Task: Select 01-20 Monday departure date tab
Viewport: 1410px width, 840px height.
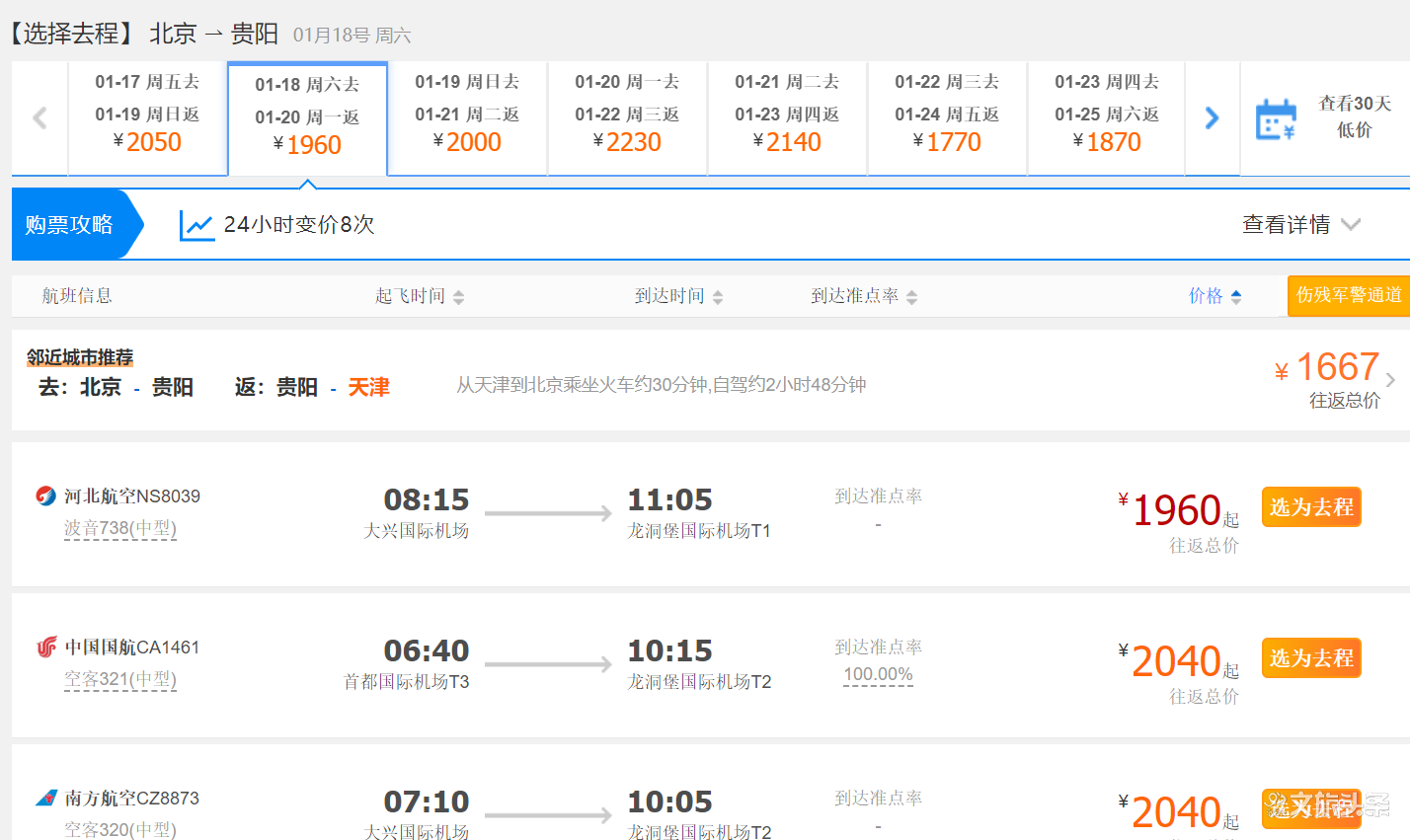Action: click(627, 118)
